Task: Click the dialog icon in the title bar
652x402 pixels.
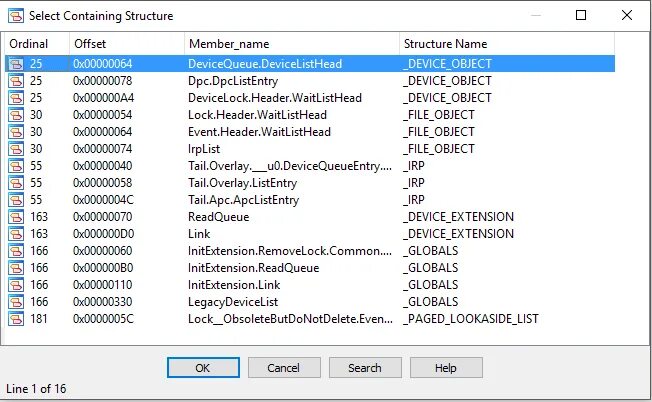Action: point(16,16)
